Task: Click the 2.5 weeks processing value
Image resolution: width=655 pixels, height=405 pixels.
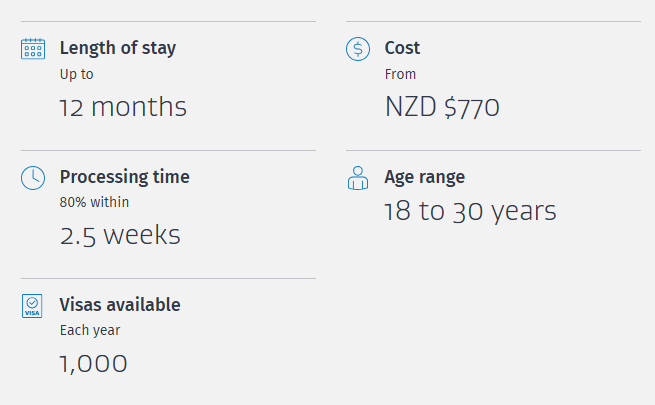Action: click(x=120, y=235)
